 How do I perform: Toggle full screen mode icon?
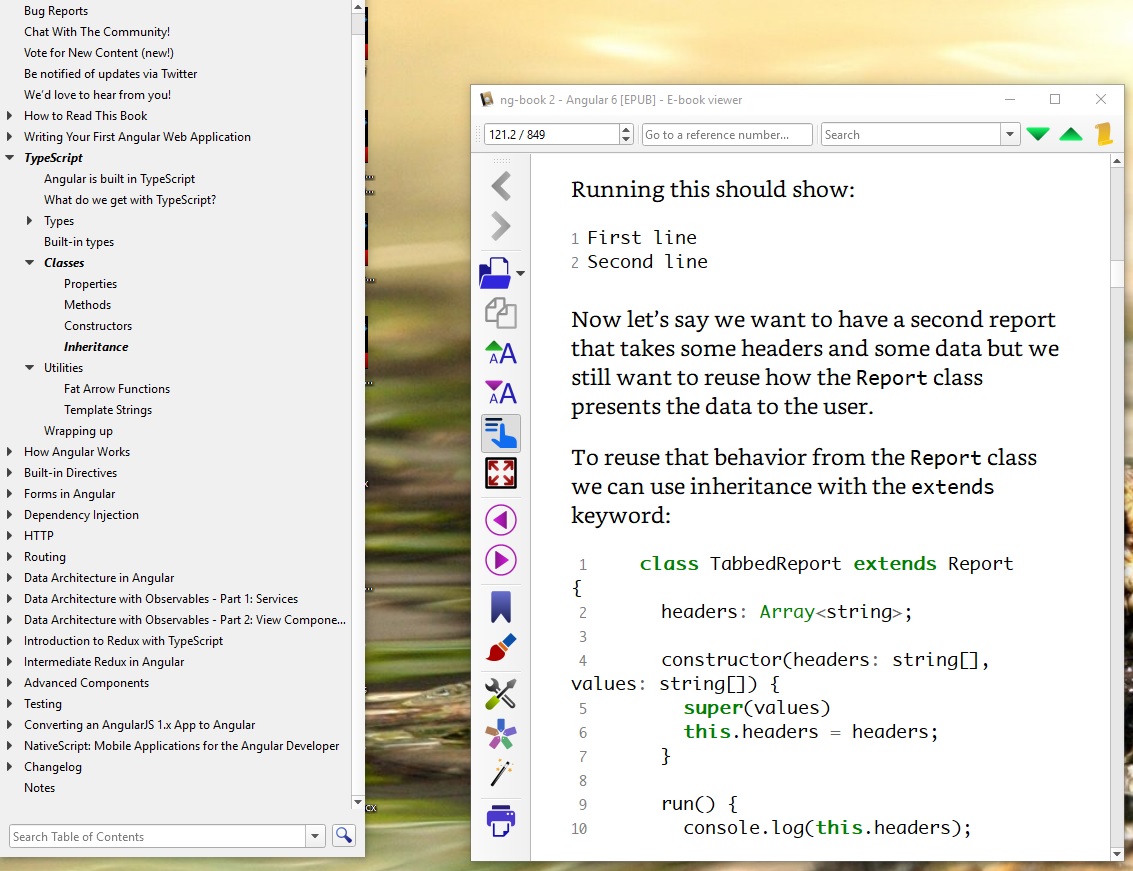tap(501, 473)
